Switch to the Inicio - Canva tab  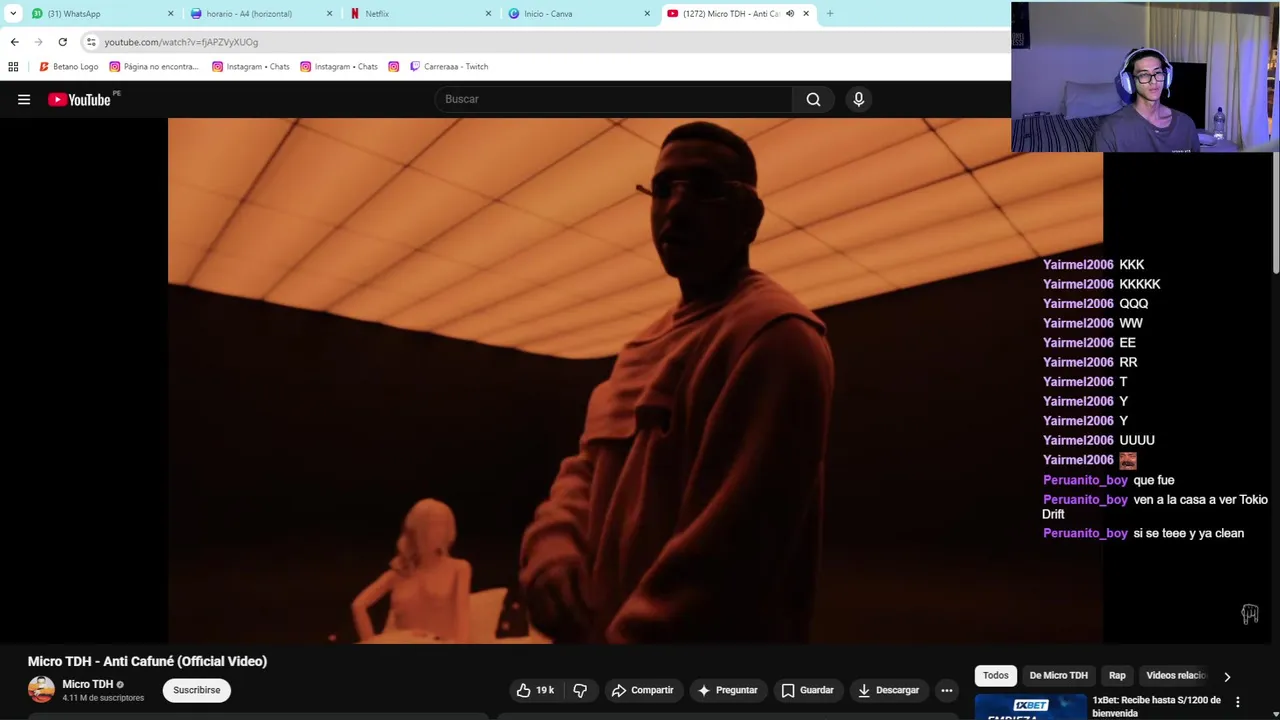point(579,14)
